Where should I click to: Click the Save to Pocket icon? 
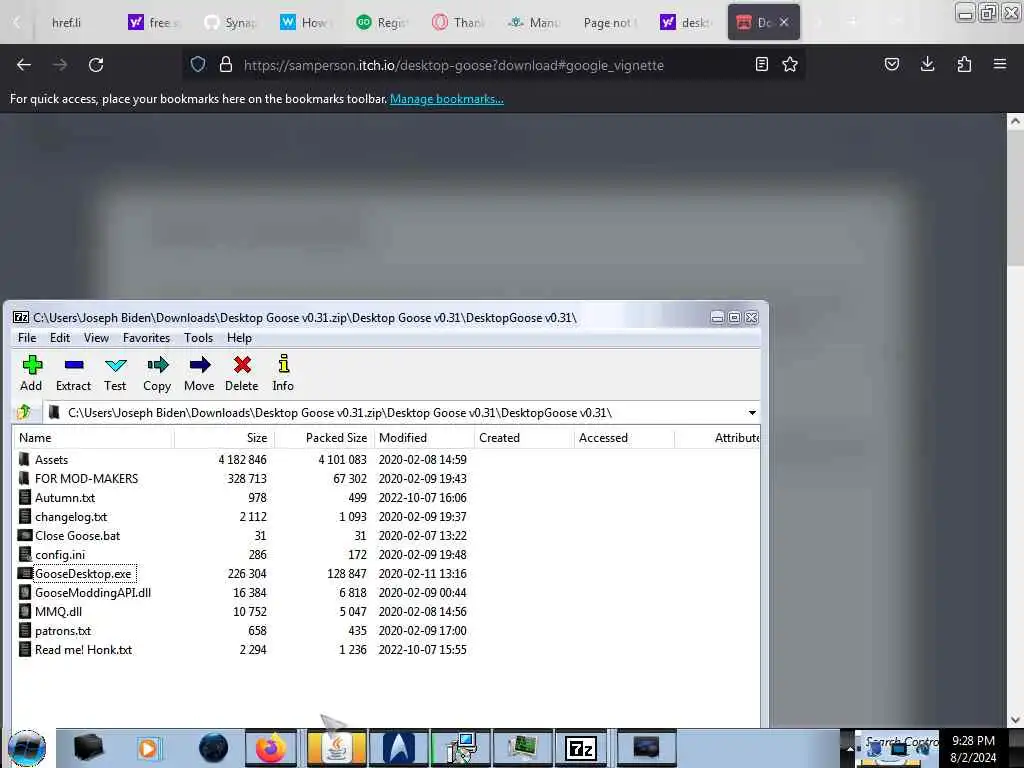(892, 64)
